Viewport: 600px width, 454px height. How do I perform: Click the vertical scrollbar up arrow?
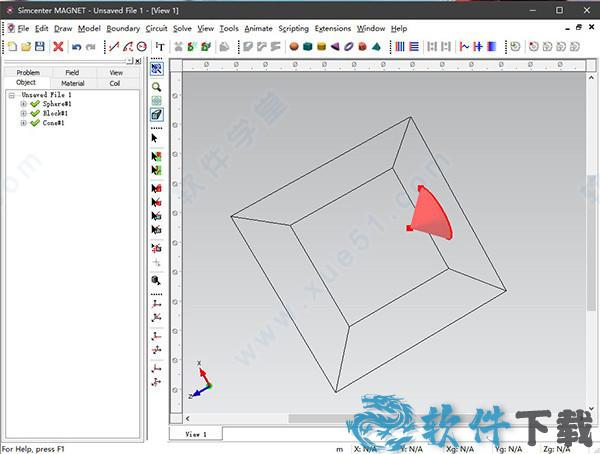591,77
